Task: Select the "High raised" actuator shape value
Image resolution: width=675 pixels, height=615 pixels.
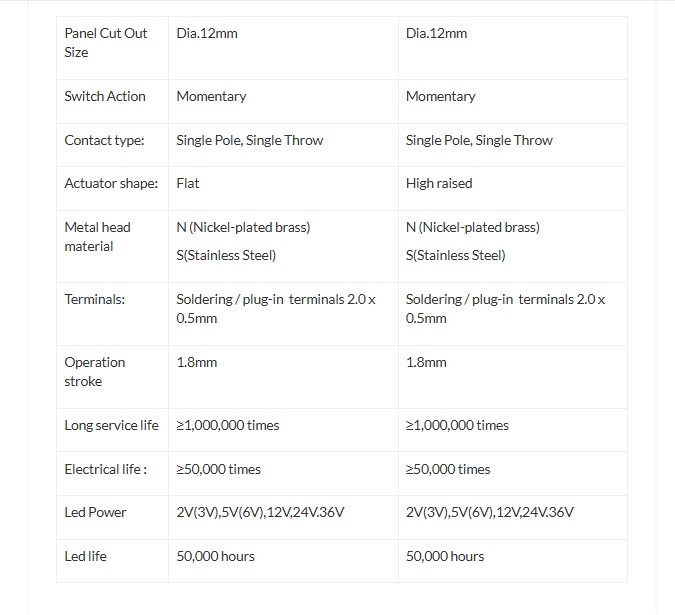Action: pos(439,184)
